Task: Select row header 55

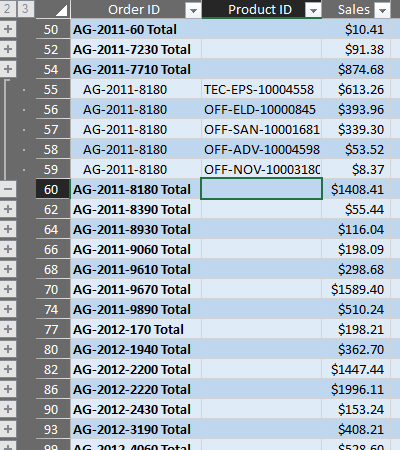Action: coord(53,89)
